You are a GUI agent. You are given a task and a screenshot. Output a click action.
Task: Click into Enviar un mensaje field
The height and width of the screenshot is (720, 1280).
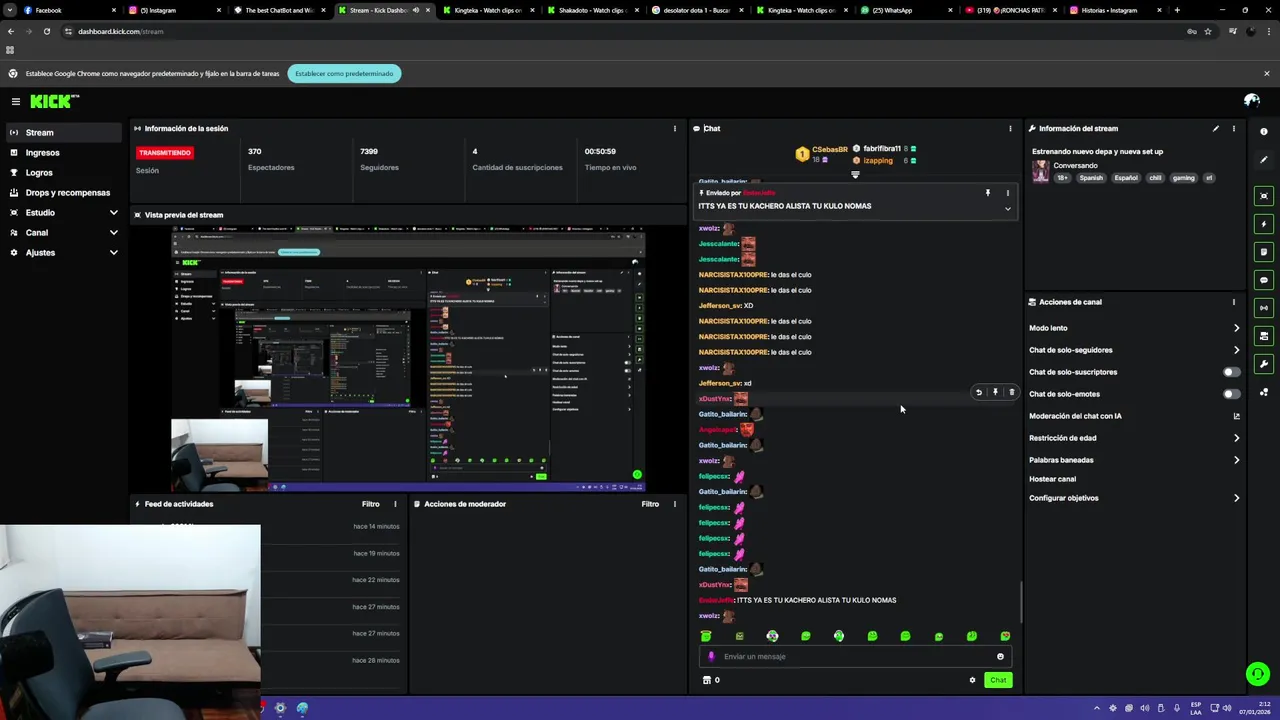pos(855,657)
